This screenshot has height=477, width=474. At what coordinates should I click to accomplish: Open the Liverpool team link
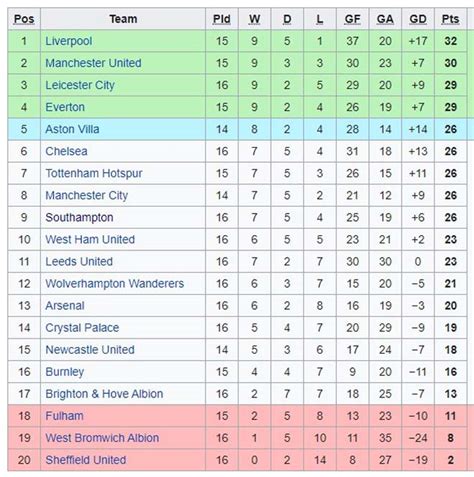point(69,41)
